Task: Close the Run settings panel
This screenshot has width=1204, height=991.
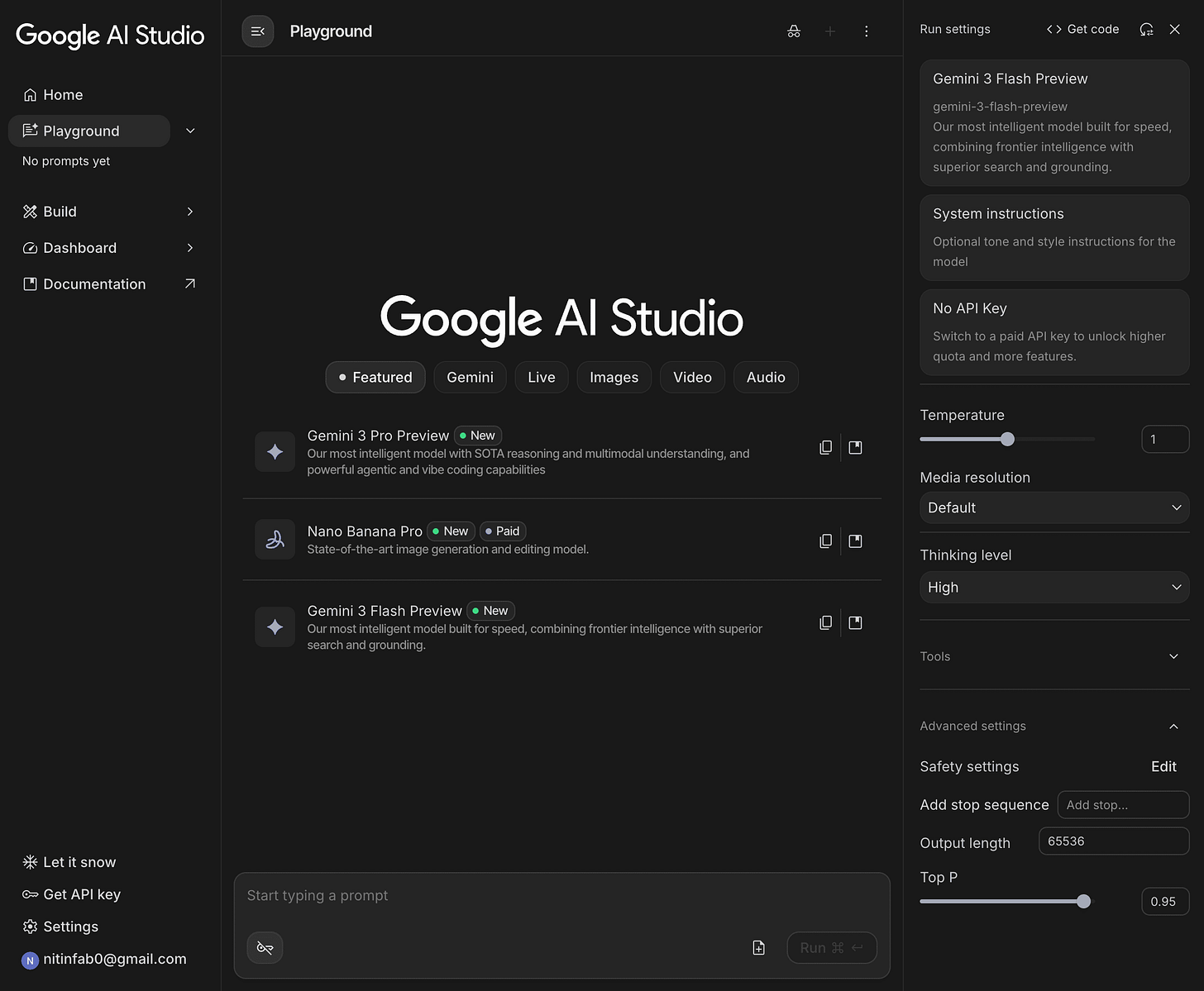Action: pyautogui.click(x=1174, y=29)
